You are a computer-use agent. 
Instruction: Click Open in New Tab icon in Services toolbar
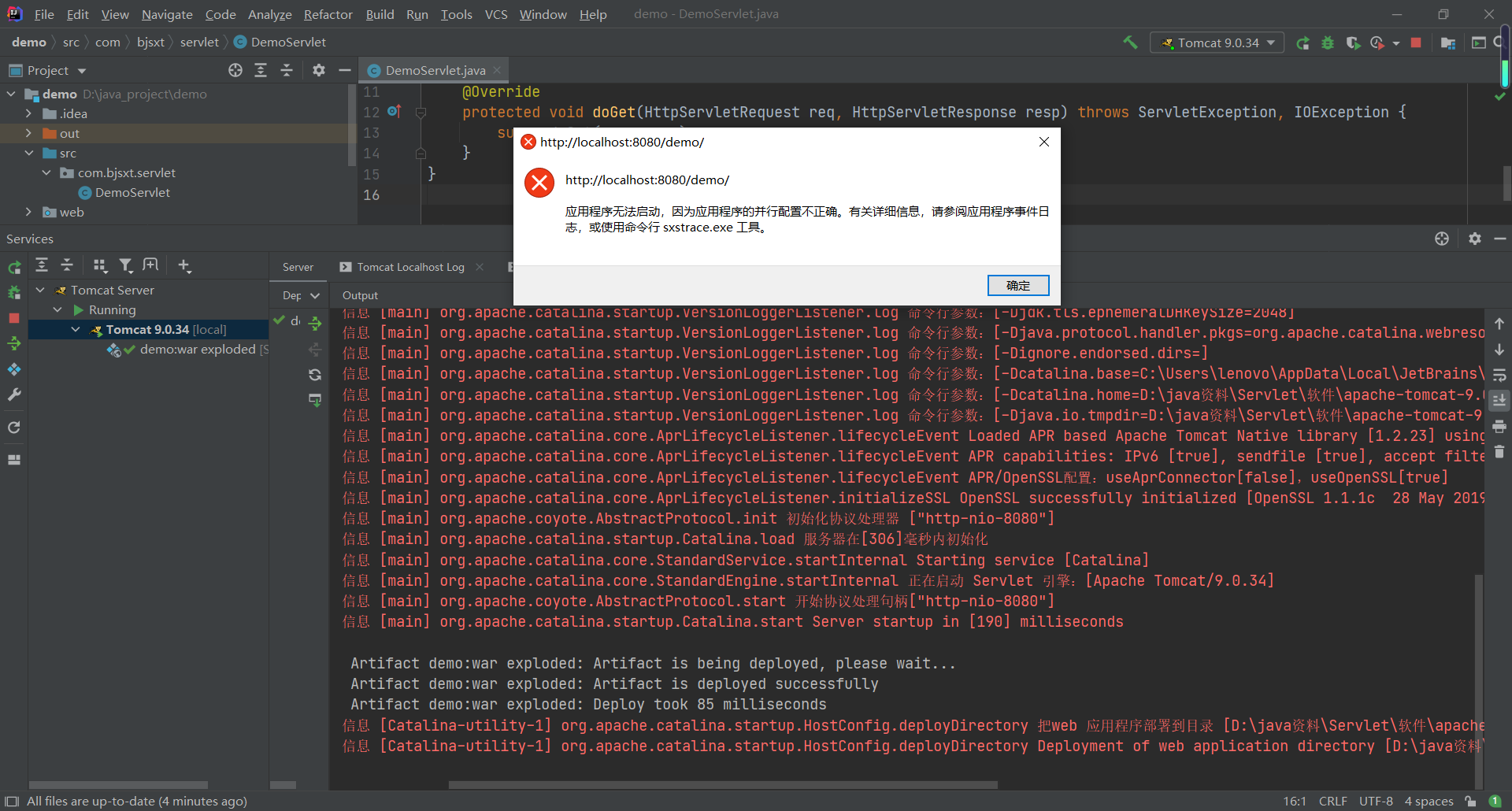point(150,265)
